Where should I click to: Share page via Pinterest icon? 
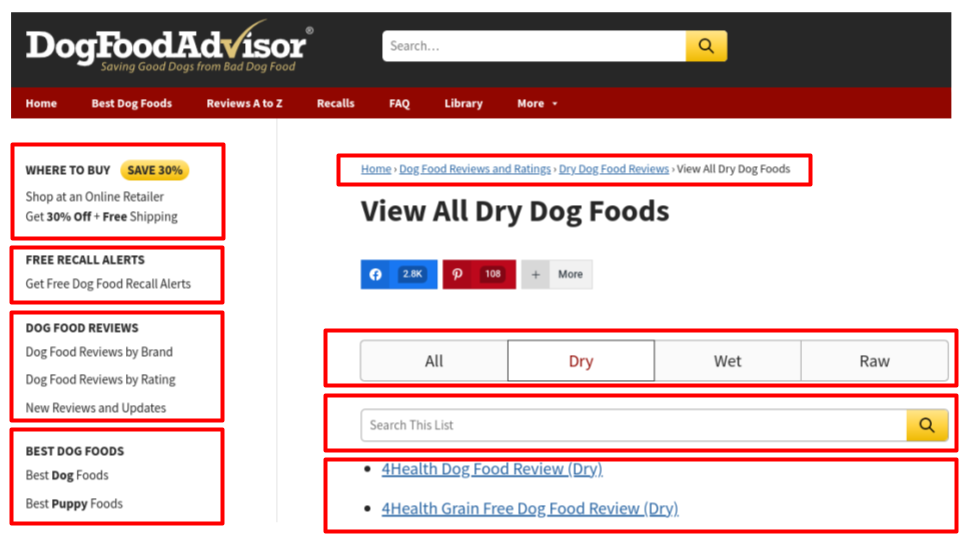[x=457, y=274]
